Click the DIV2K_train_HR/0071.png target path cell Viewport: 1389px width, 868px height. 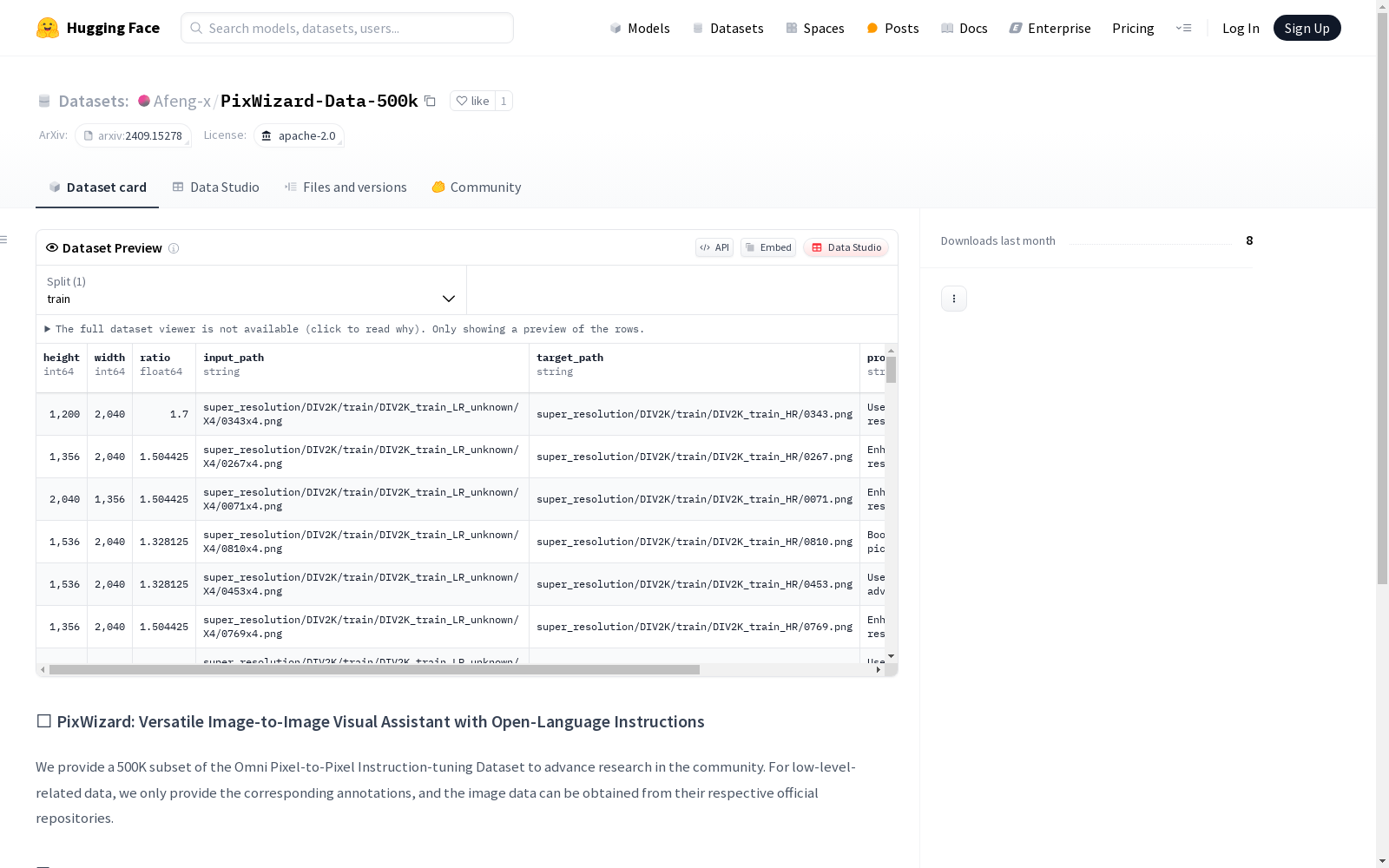tap(694, 499)
